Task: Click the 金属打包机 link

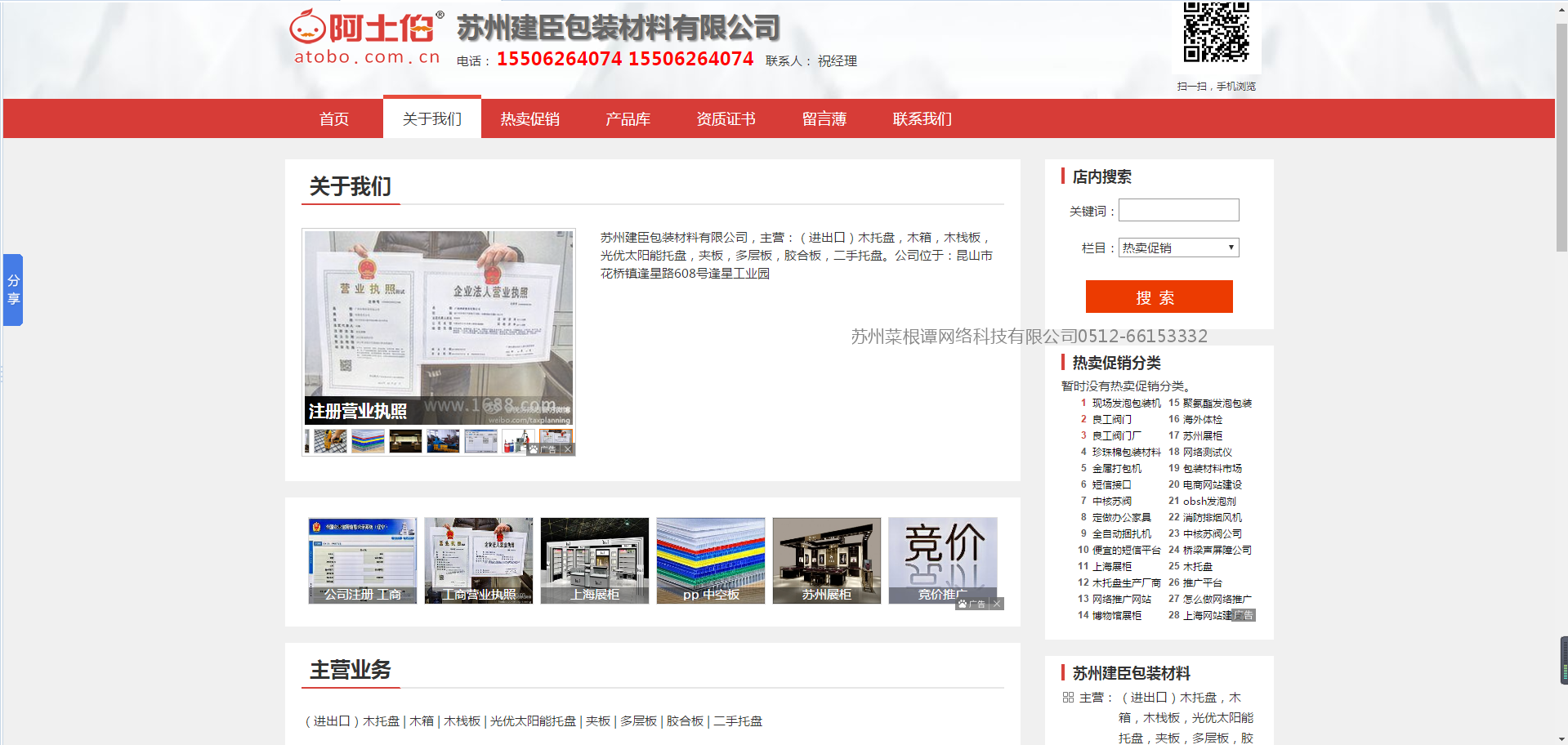Action: pyautogui.click(x=1117, y=468)
